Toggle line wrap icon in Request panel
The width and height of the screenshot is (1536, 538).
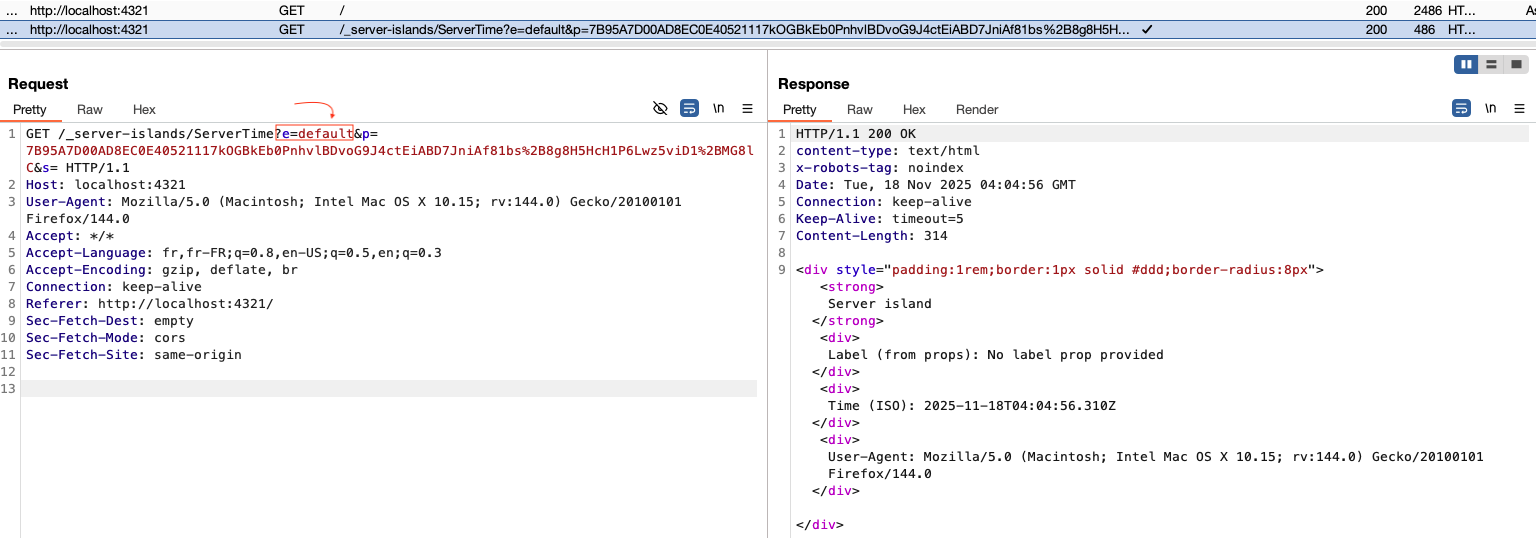point(689,108)
